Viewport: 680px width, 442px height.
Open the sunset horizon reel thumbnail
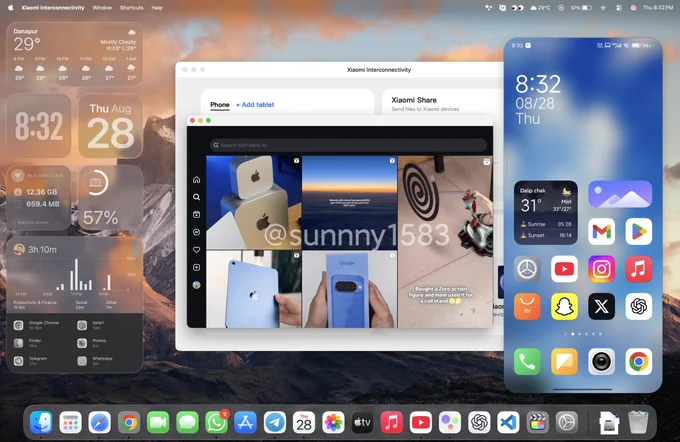[x=350, y=202]
